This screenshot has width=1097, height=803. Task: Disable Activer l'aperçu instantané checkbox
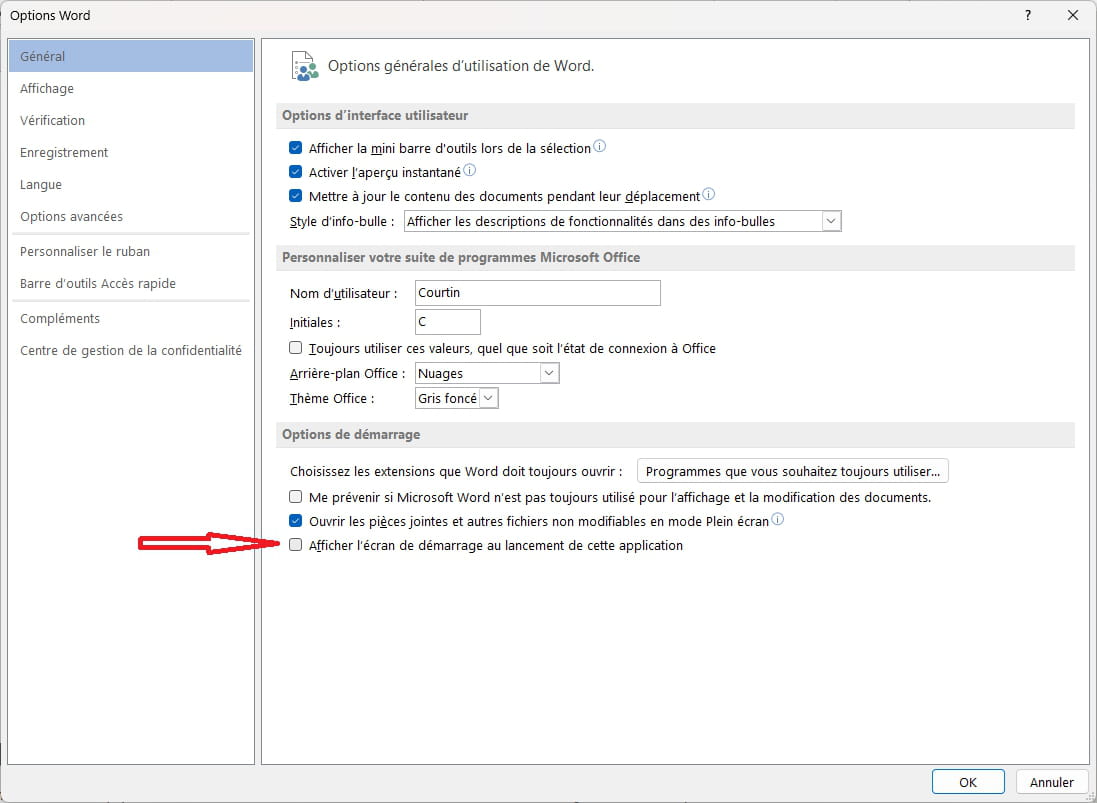coord(296,172)
